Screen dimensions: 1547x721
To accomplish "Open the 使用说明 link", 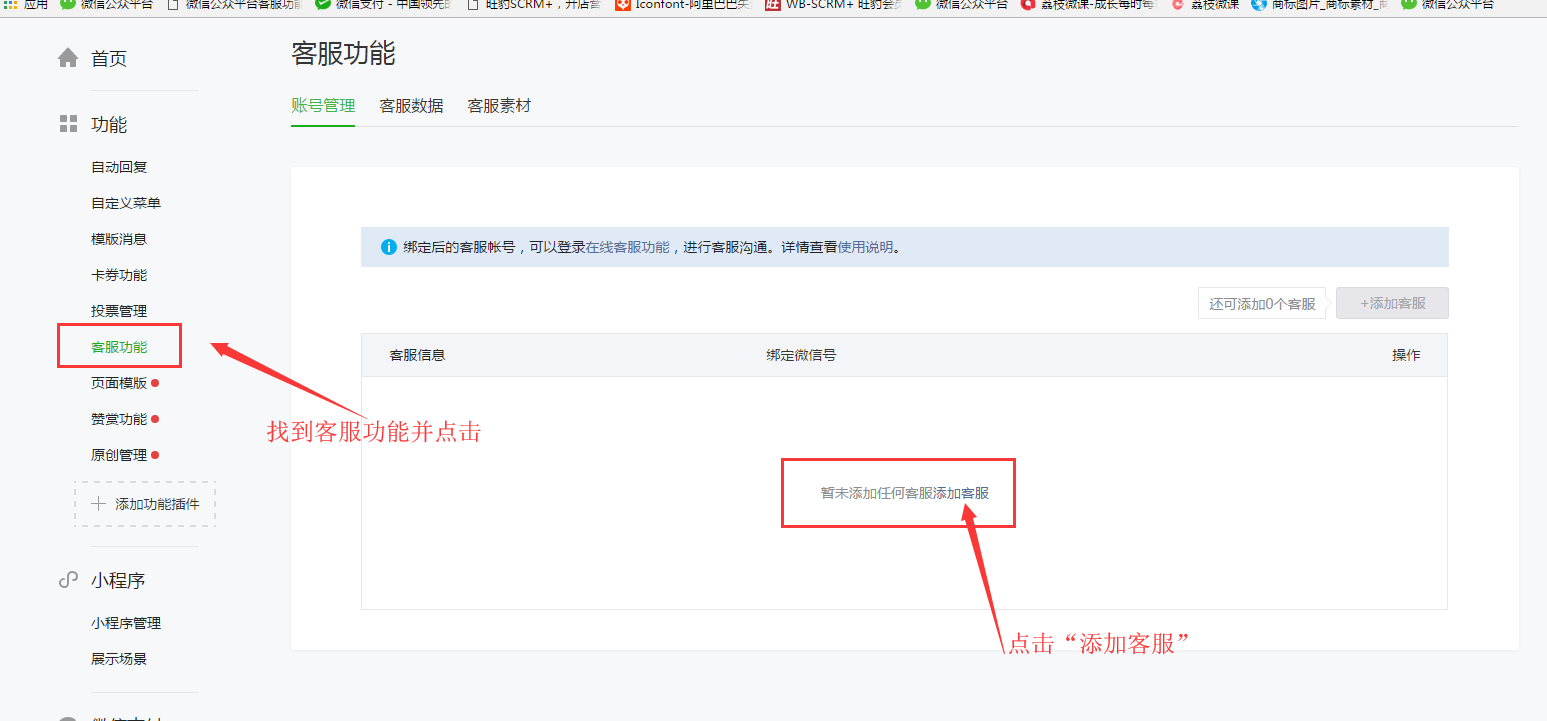I will pos(865,247).
